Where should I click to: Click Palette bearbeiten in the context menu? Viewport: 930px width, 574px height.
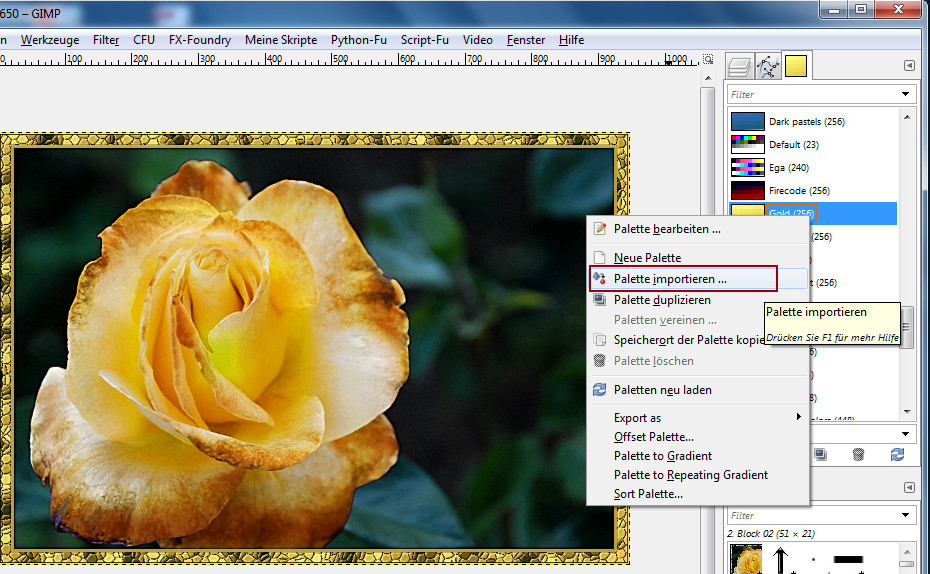click(667, 228)
